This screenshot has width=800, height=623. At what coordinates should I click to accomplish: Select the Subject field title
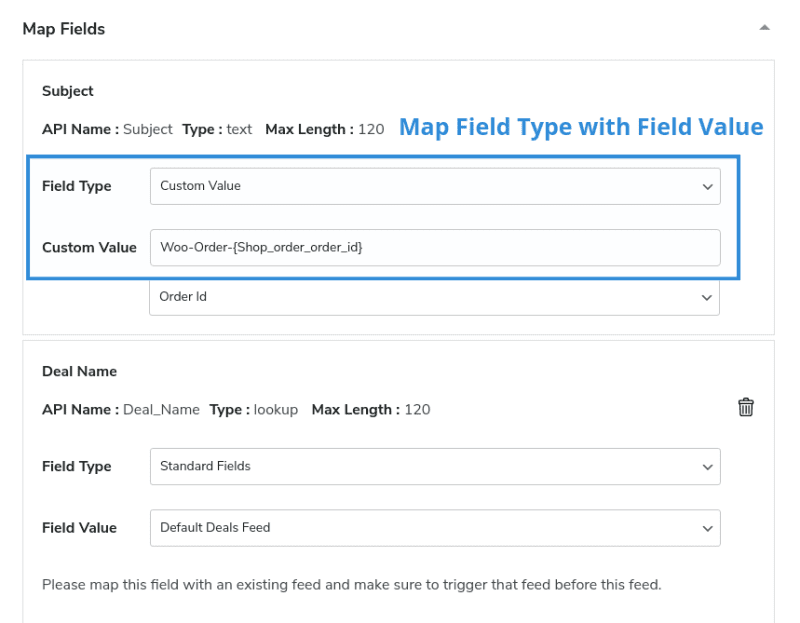pos(68,91)
